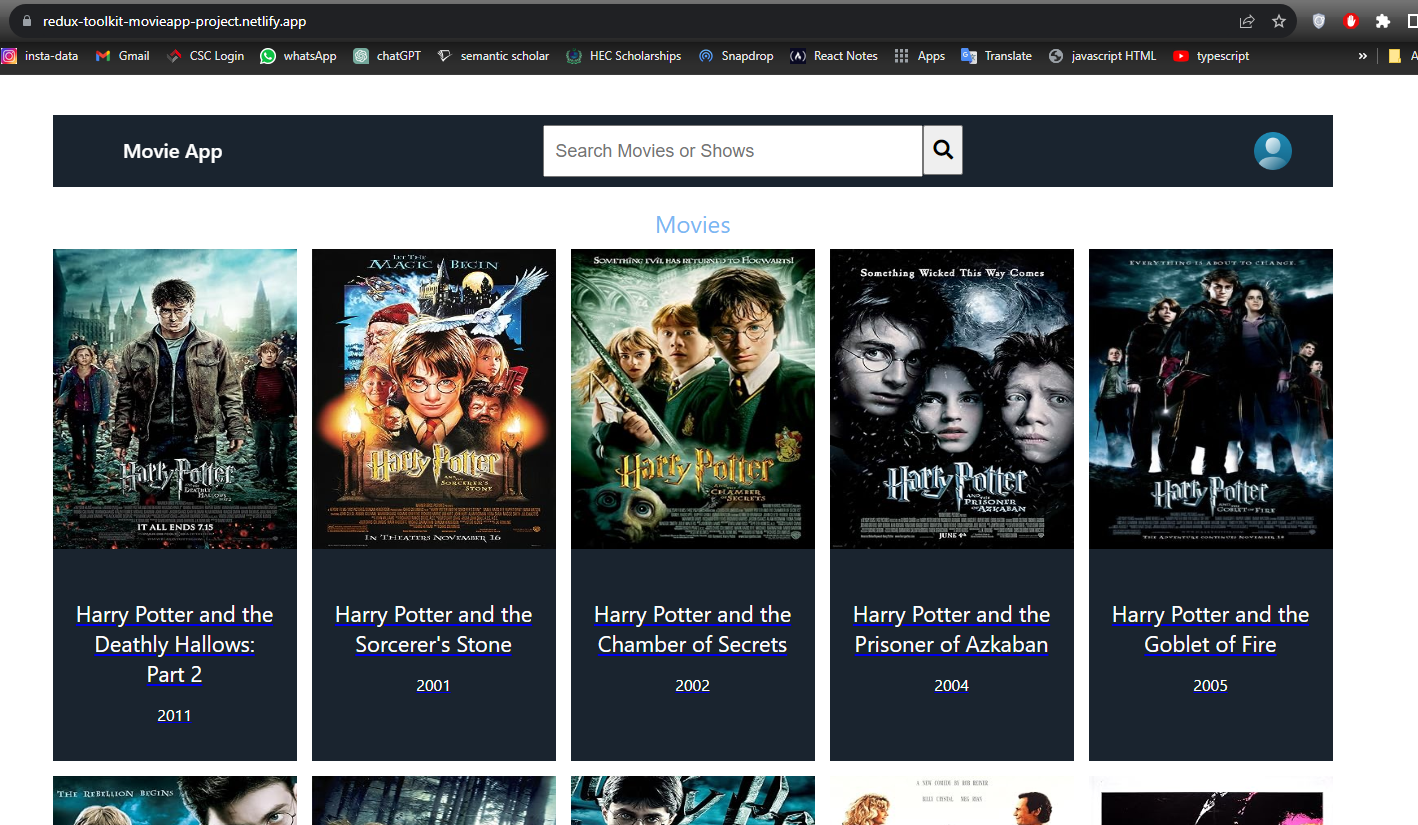Open the Translate bookmark
1418x825 pixels.
pos(996,56)
